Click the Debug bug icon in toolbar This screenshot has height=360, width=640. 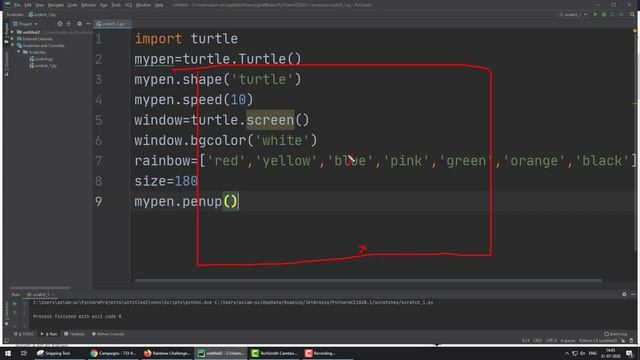point(604,15)
